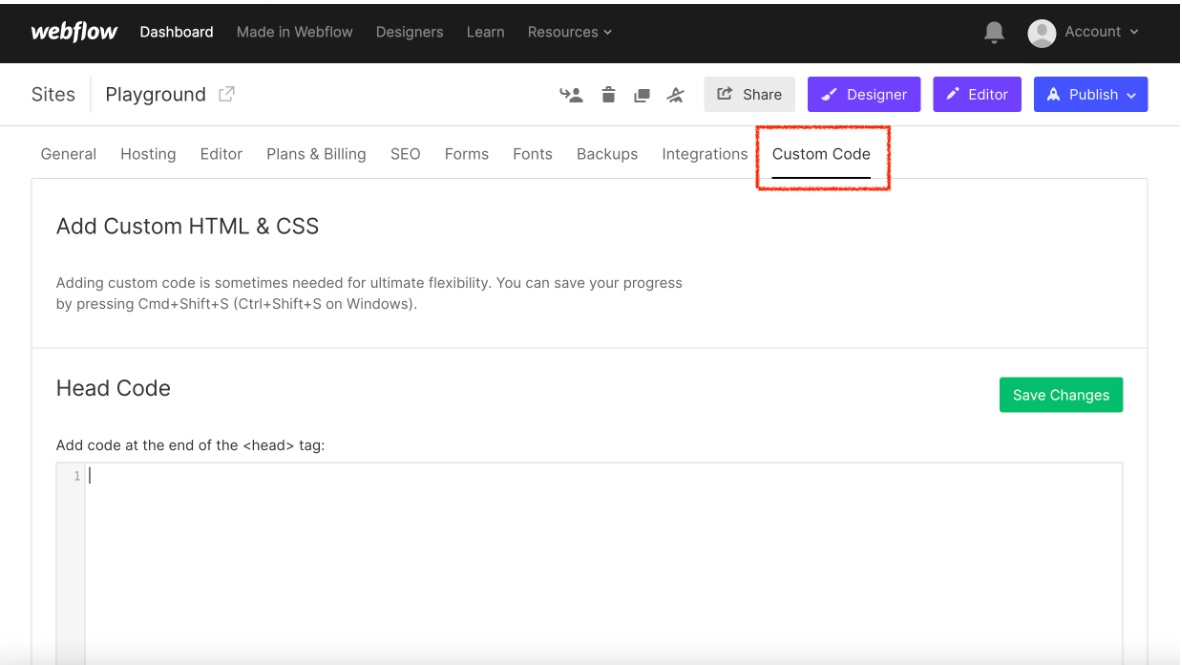Click the account avatar icon
1182x665 pixels.
(1043, 32)
